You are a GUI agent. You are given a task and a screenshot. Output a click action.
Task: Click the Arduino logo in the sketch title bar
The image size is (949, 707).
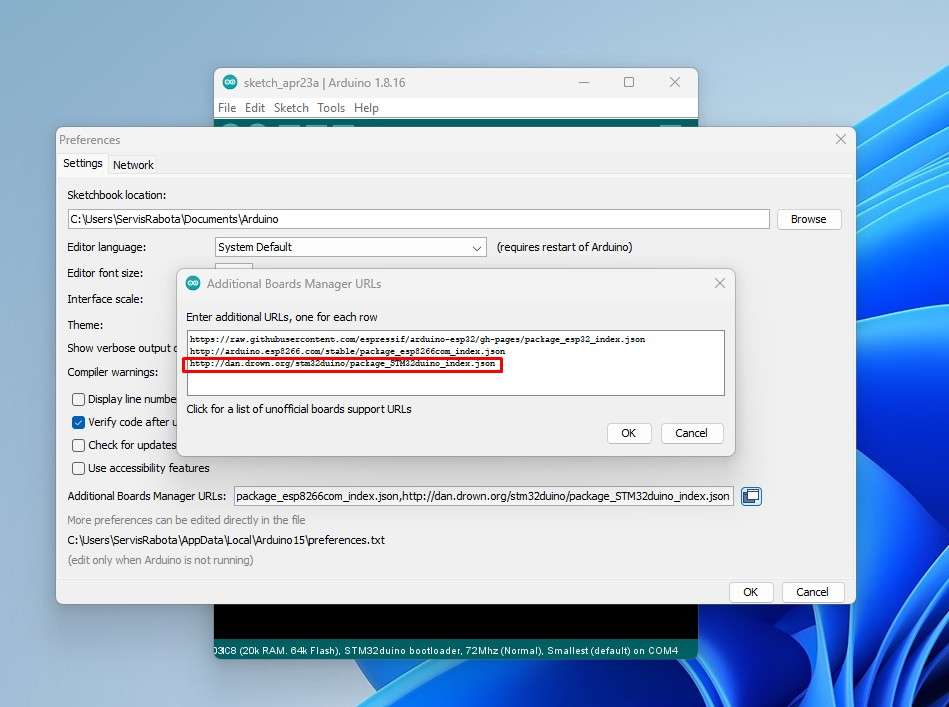[x=230, y=83]
